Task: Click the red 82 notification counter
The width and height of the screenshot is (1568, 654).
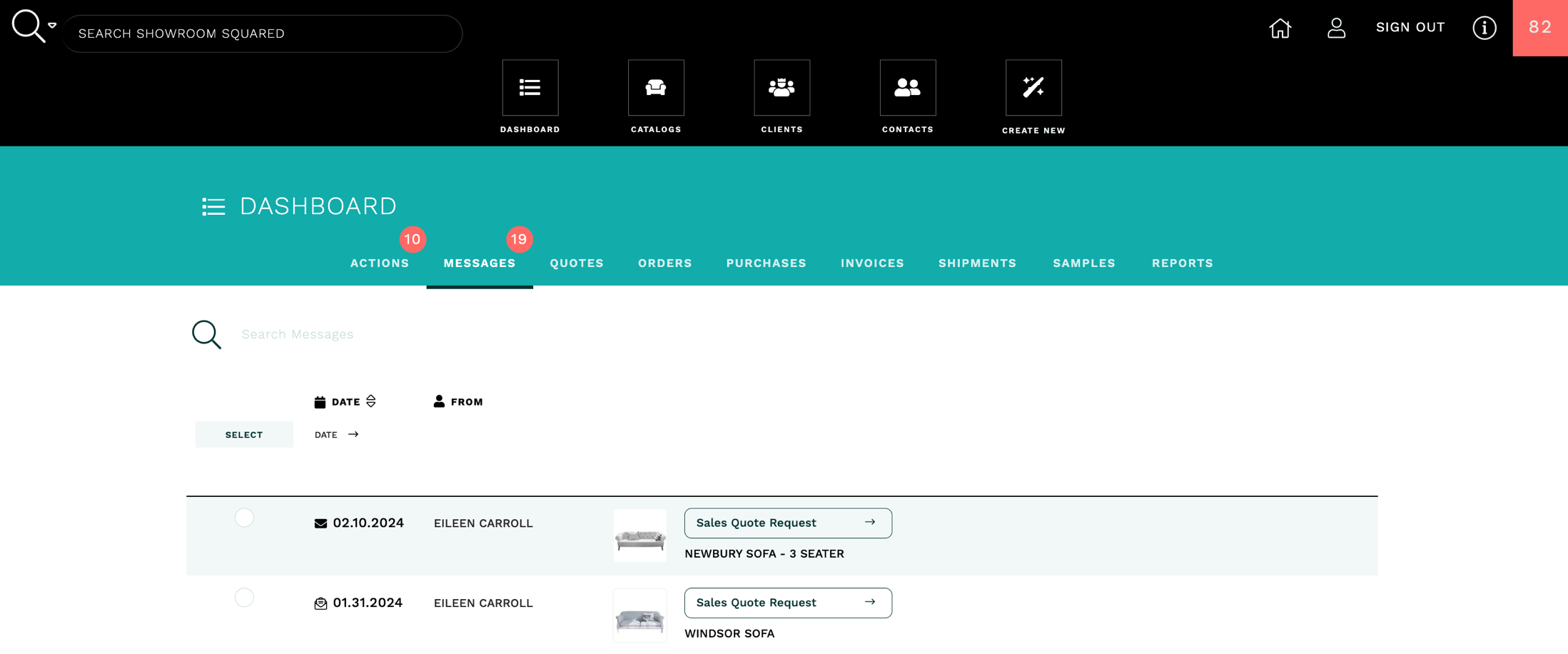Action: (x=1539, y=28)
